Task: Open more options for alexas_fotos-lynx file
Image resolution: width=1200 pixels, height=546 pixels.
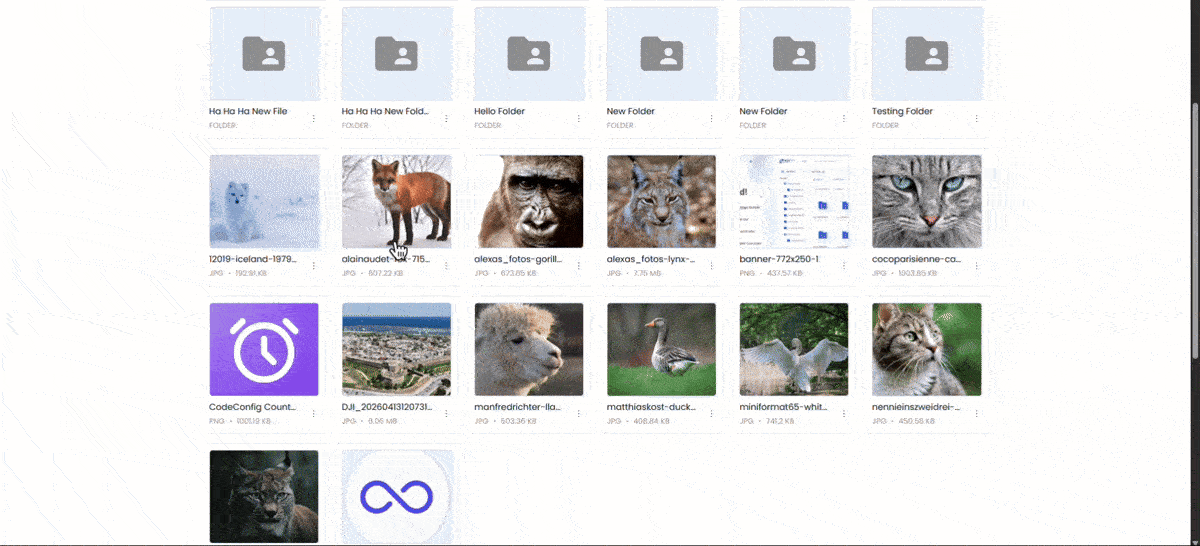Action: (x=711, y=266)
